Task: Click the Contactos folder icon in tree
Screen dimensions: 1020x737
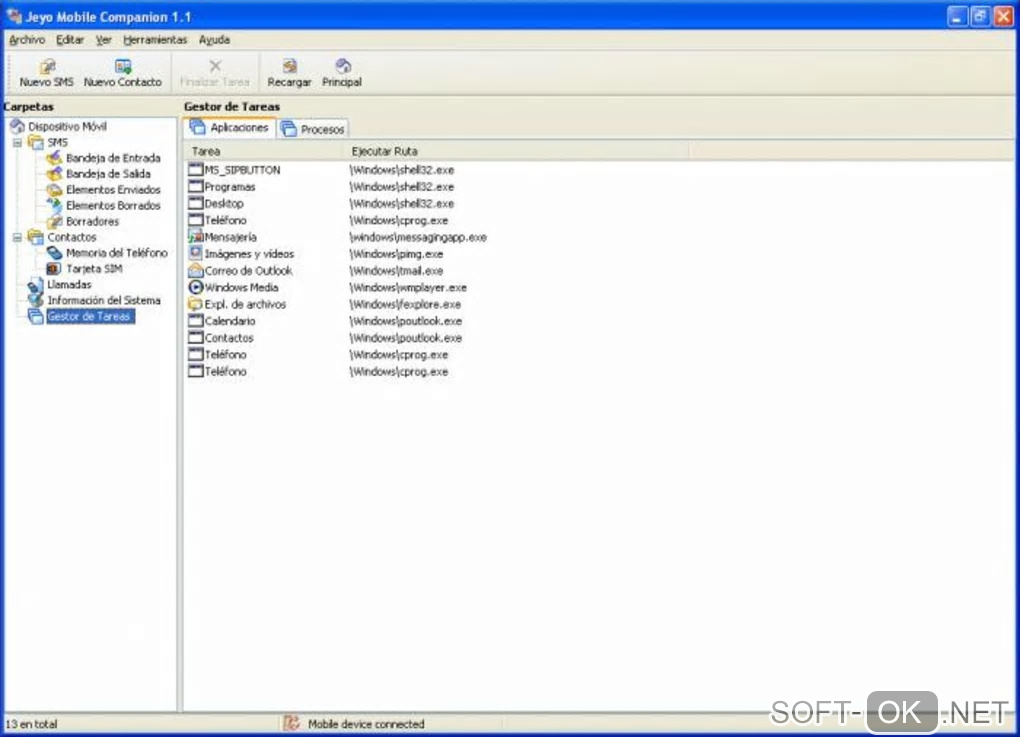Action: click(x=36, y=237)
